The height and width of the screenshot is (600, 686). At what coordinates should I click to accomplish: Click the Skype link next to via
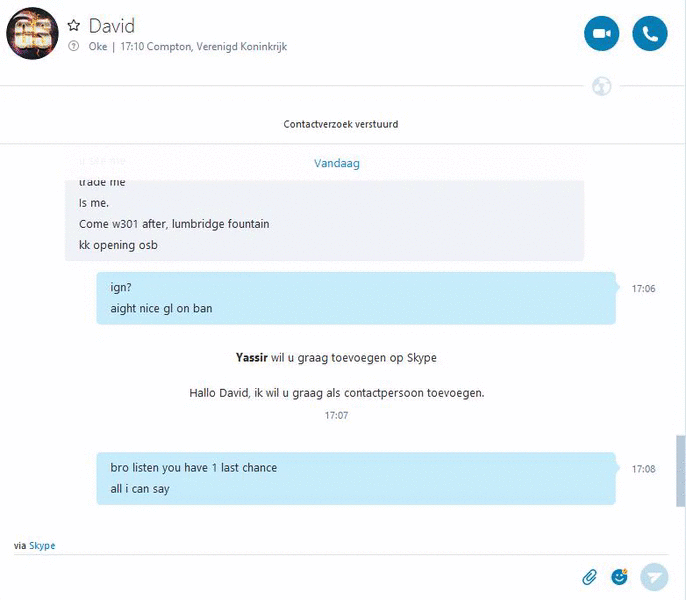pos(42,546)
